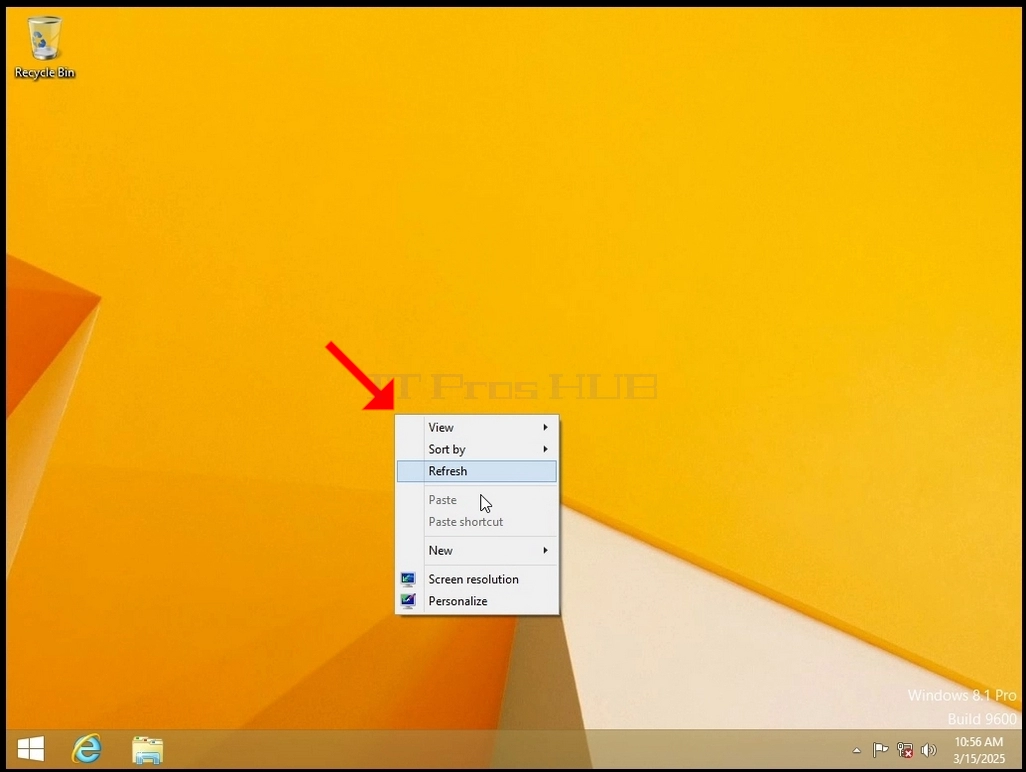Click the grayed-out Paste entry
The height and width of the screenshot is (772, 1026).
[x=477, y=500]
